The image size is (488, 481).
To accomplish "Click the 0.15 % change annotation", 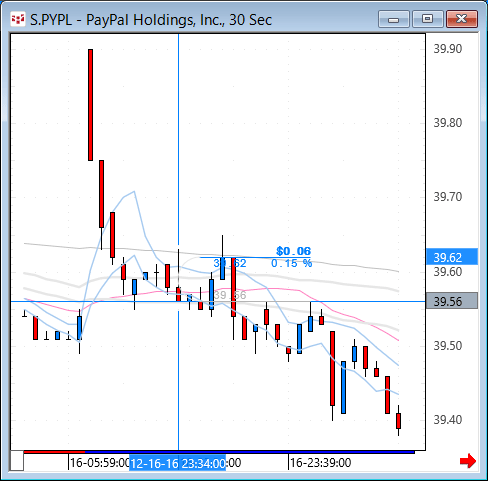I will 292,263.
